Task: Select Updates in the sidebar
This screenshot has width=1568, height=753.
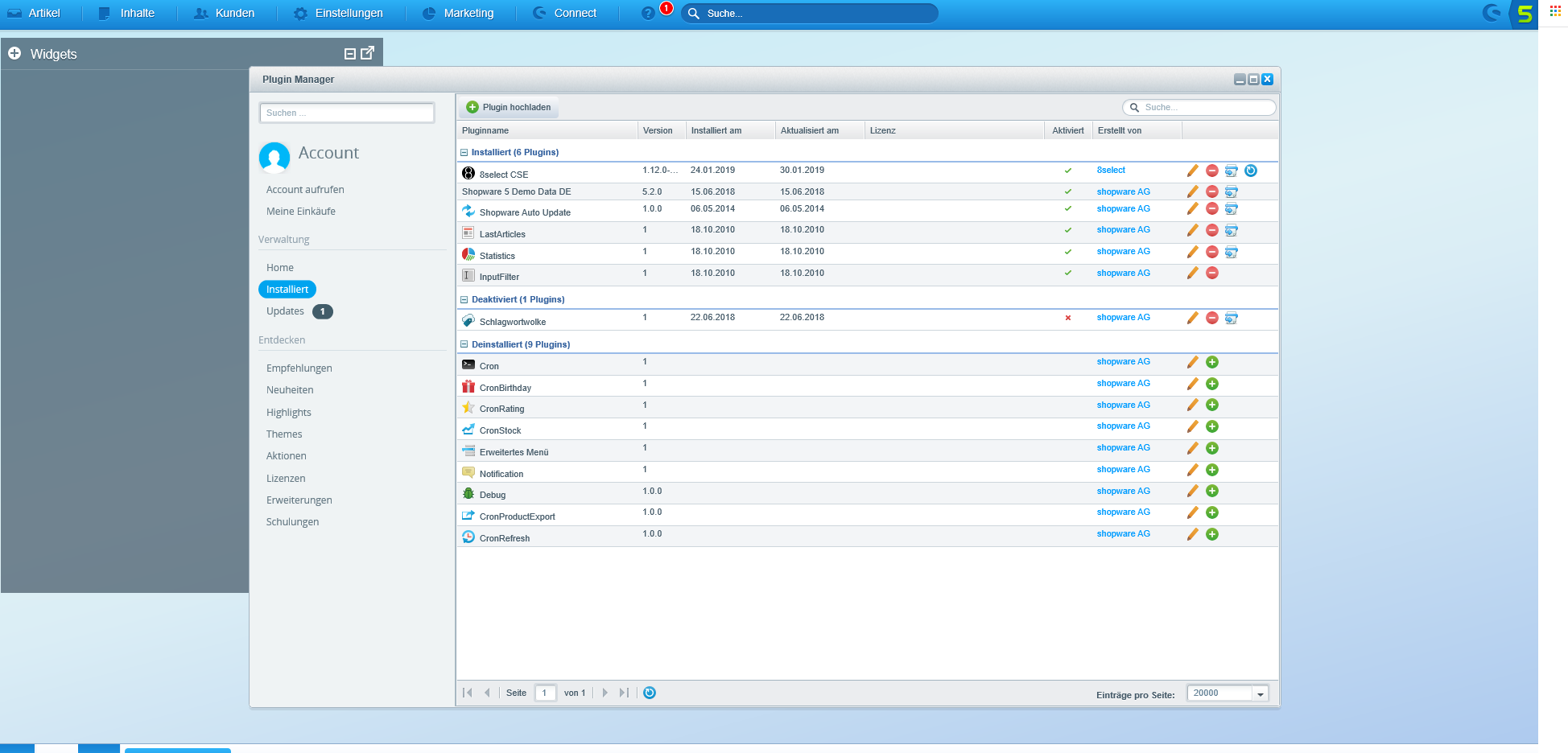Action: pos(285,311)
